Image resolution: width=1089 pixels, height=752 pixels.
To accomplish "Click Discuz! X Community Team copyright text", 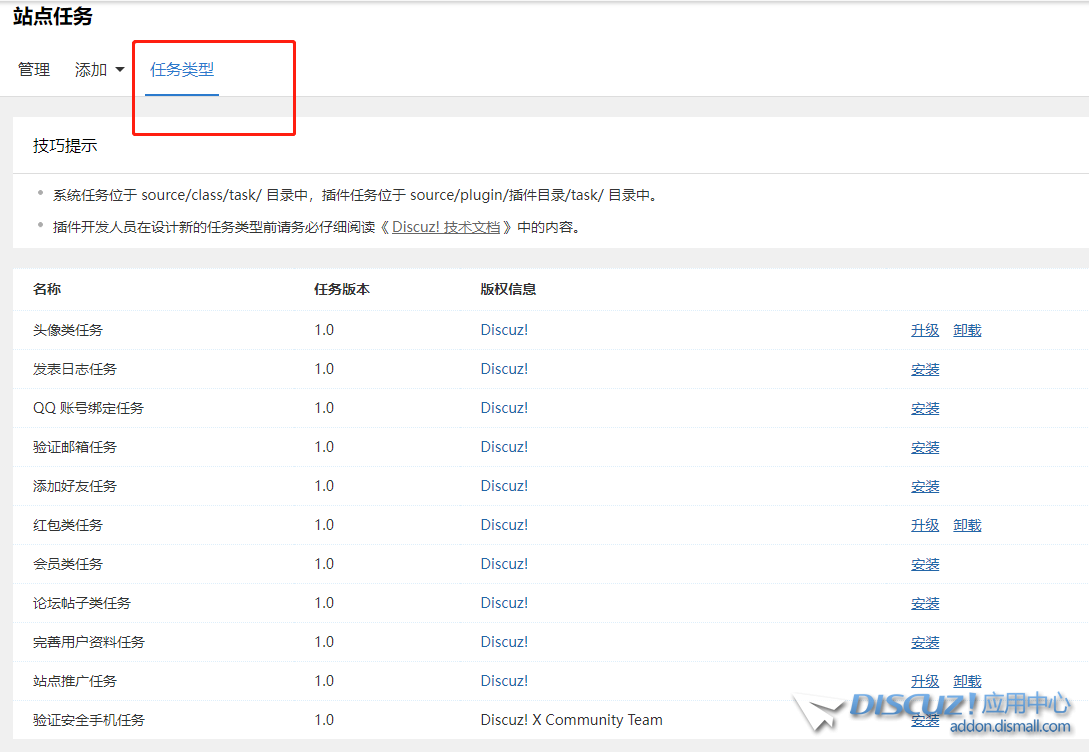I will pyautogui.click(x=571, y=719).
